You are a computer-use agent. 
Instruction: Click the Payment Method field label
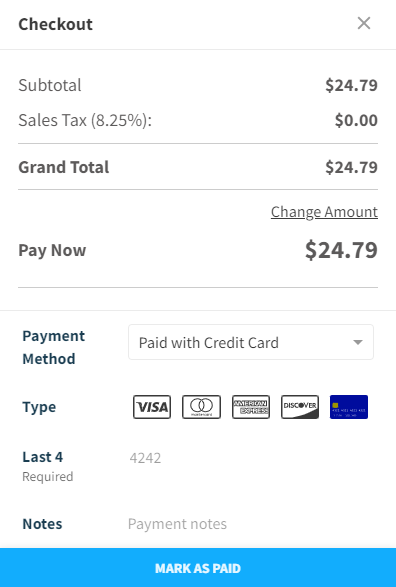click(54, 347)
